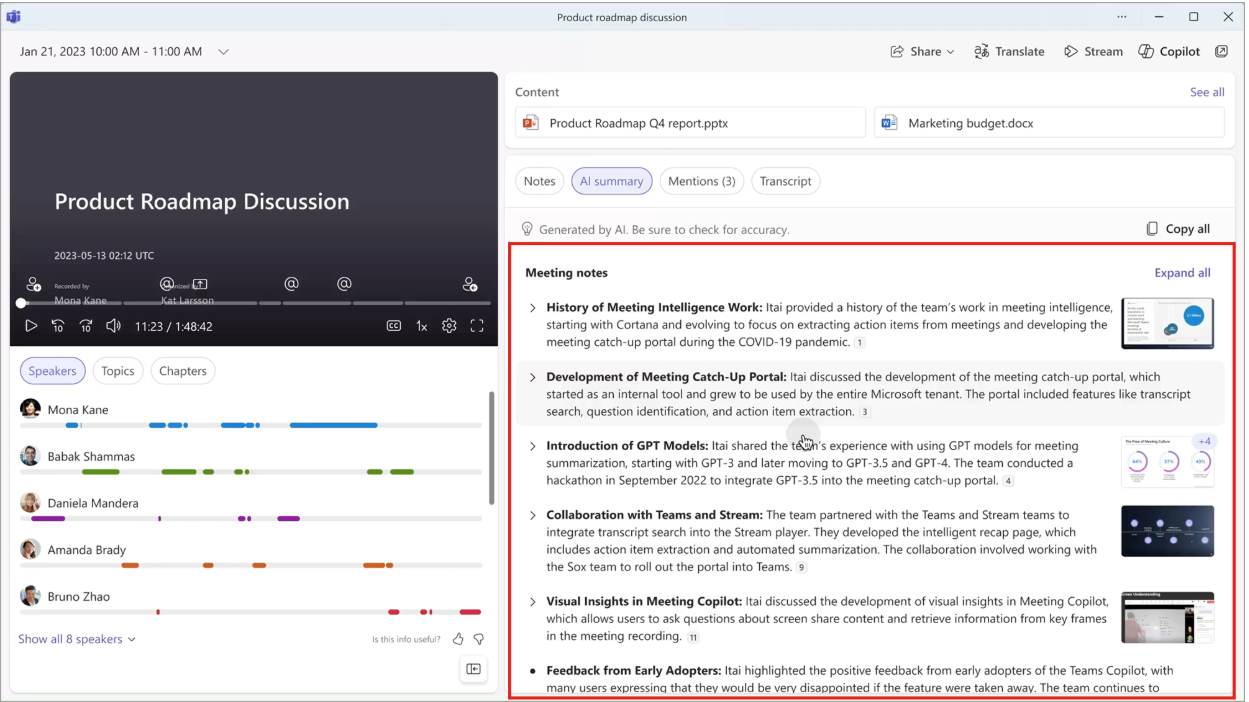The image size is (1249, 702).
Task: Open the Share dropdown
Action: (920, 51)
